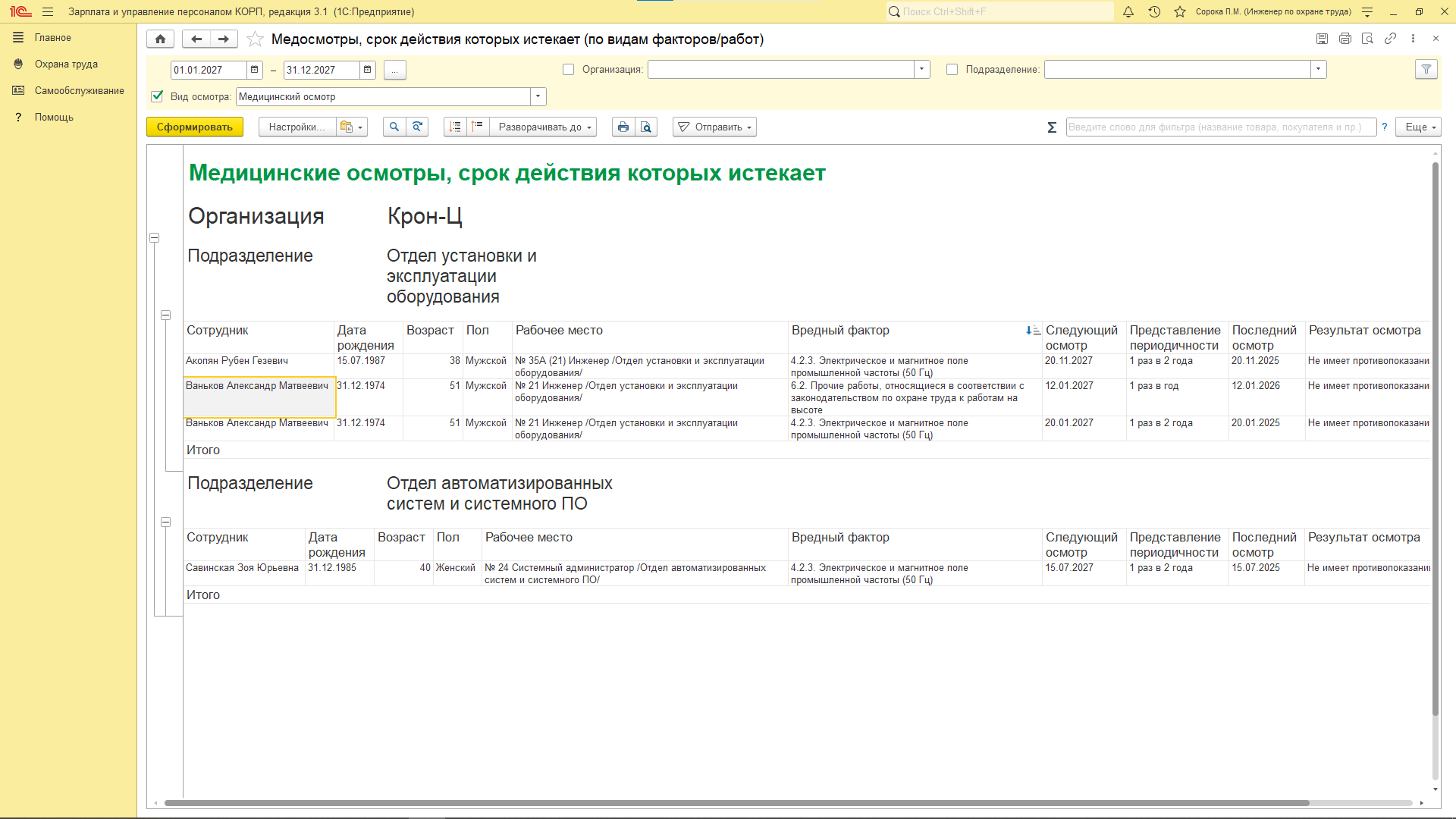
Task: Collapse all groups icon
Action: click(477, 127)
